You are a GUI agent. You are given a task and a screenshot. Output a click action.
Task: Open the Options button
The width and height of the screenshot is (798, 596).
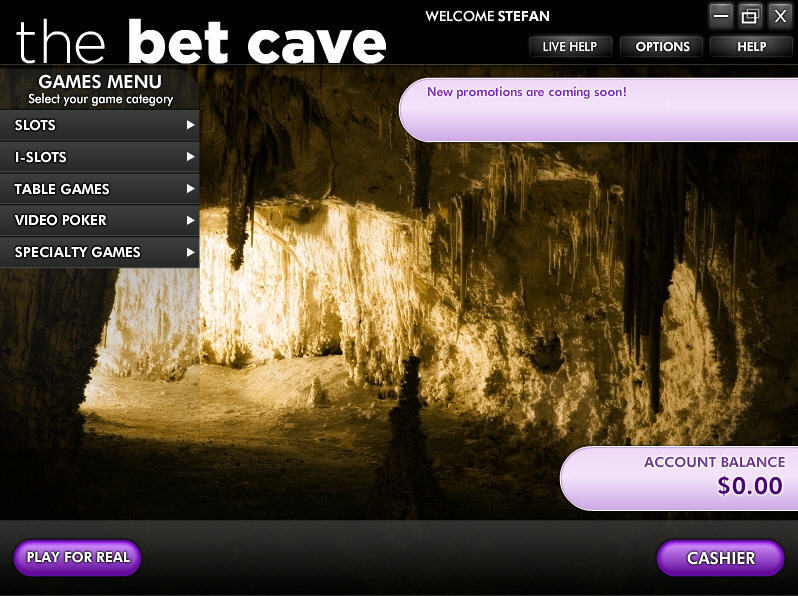[662, 46]
